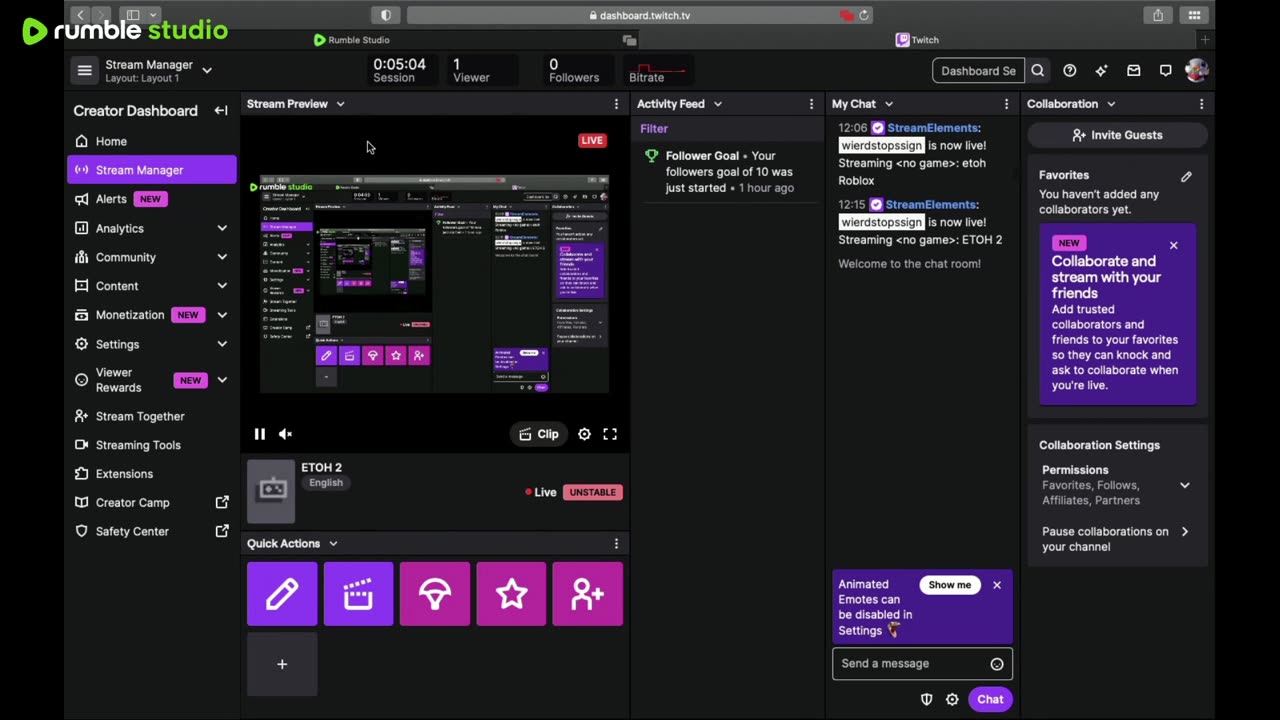Open Stream Preview panel options menu
The height and width of the screenshot is (720, 1280).
click(x=616, y=104)
